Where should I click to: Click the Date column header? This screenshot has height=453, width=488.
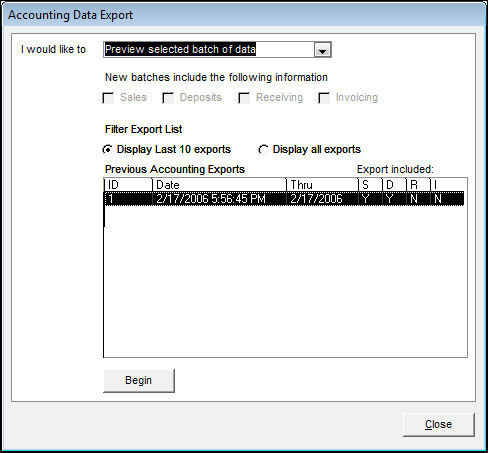pos(219,185)
